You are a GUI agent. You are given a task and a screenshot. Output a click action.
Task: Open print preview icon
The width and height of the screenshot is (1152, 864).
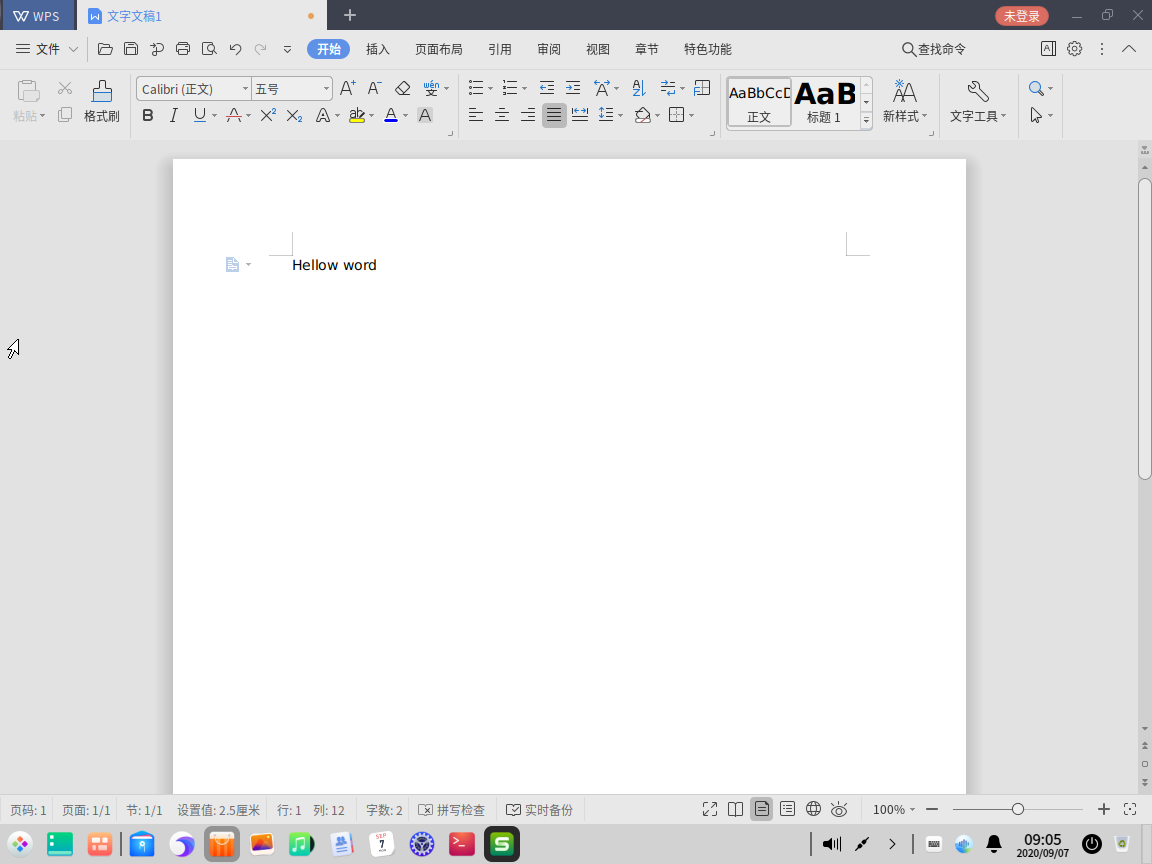209,49
